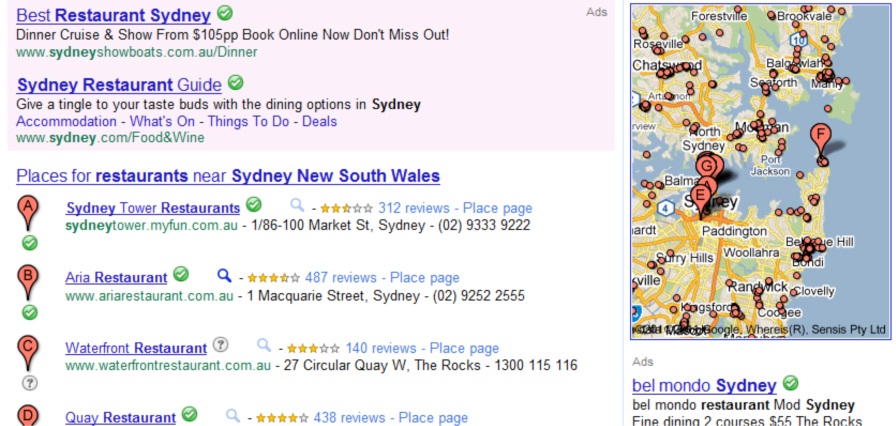
Task: Click green checkmark beside Sydney Restaurant Guide
Action: pyautogui.click(x=235, y=83)
